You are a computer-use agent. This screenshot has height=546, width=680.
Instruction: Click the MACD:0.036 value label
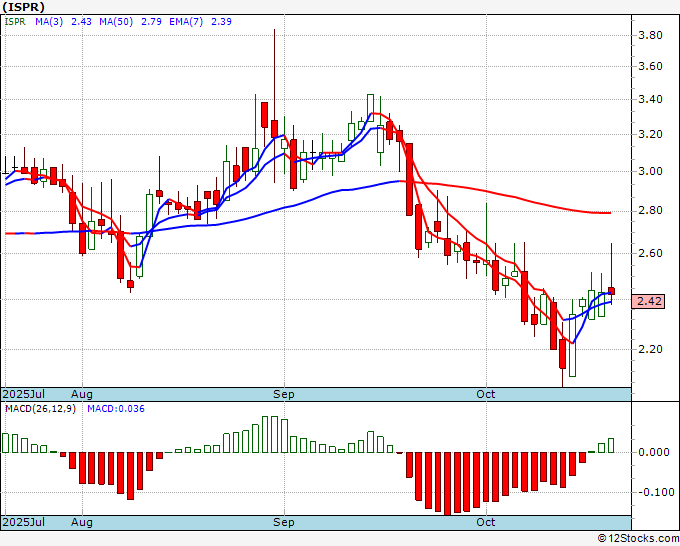[116, 409]
